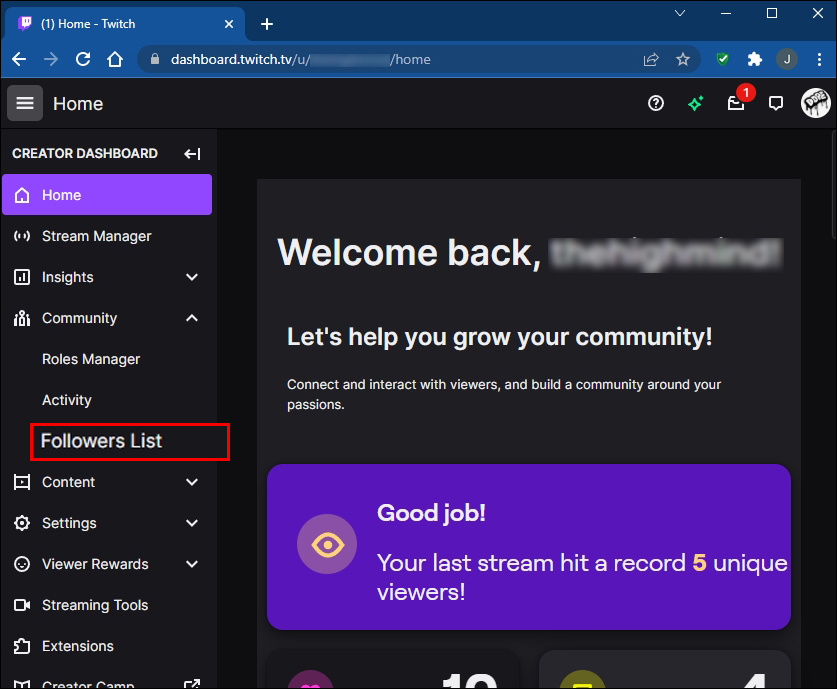The image size is (837, 689).
Task: Open the Whispers chat bubble icon
Action: [776, 103]
